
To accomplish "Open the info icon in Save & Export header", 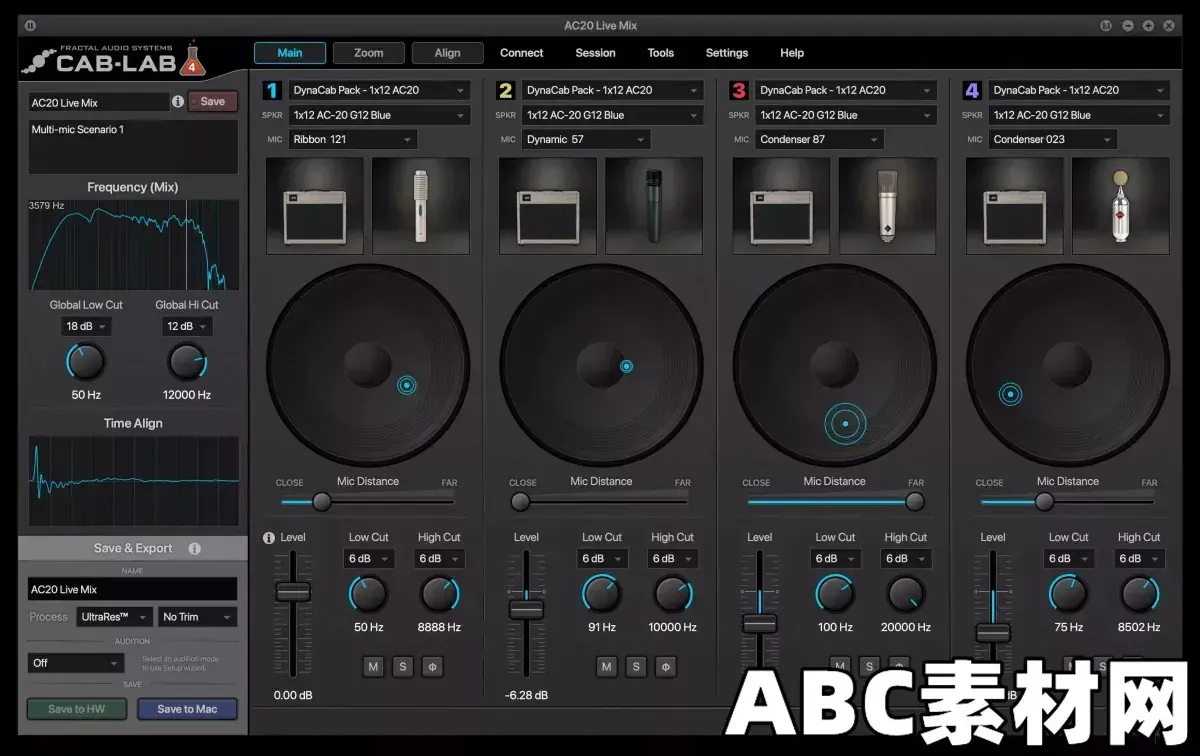I will pyautogui.click(x=193, y=548).
